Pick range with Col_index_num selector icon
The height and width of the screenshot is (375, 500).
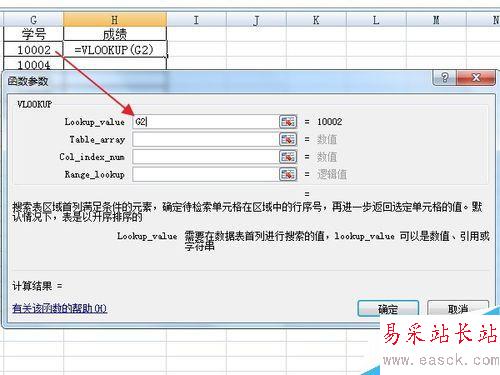click(x=288, y=157)
